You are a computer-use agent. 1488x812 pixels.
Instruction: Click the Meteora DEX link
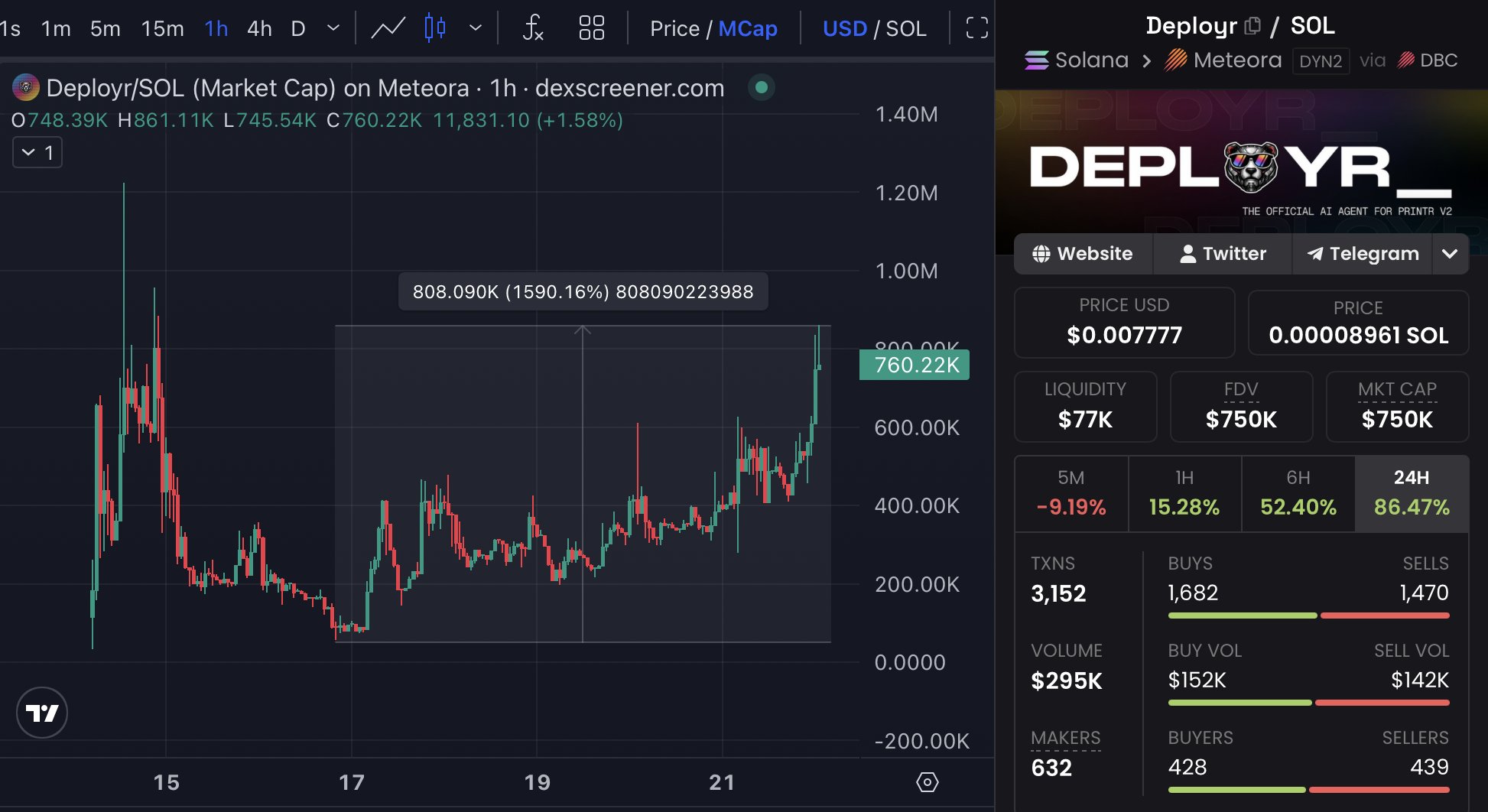[1237, 60]
